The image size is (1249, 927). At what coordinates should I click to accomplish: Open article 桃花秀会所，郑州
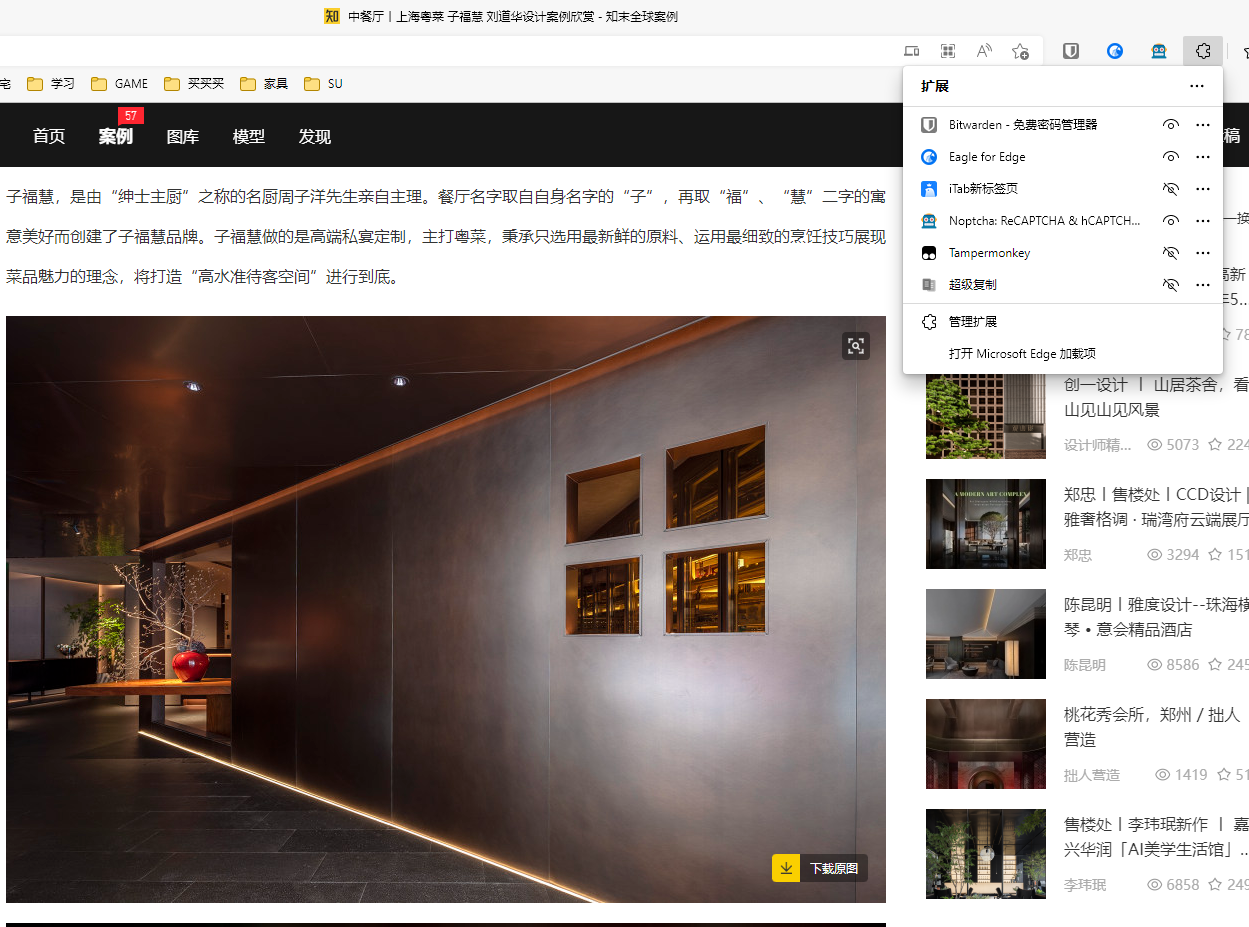point(1152,727)
